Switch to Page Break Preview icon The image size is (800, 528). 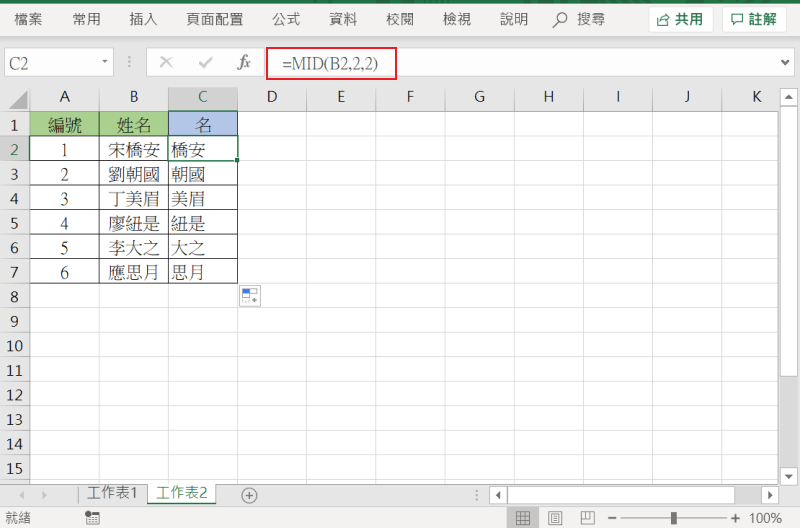(x=587, y=518)
